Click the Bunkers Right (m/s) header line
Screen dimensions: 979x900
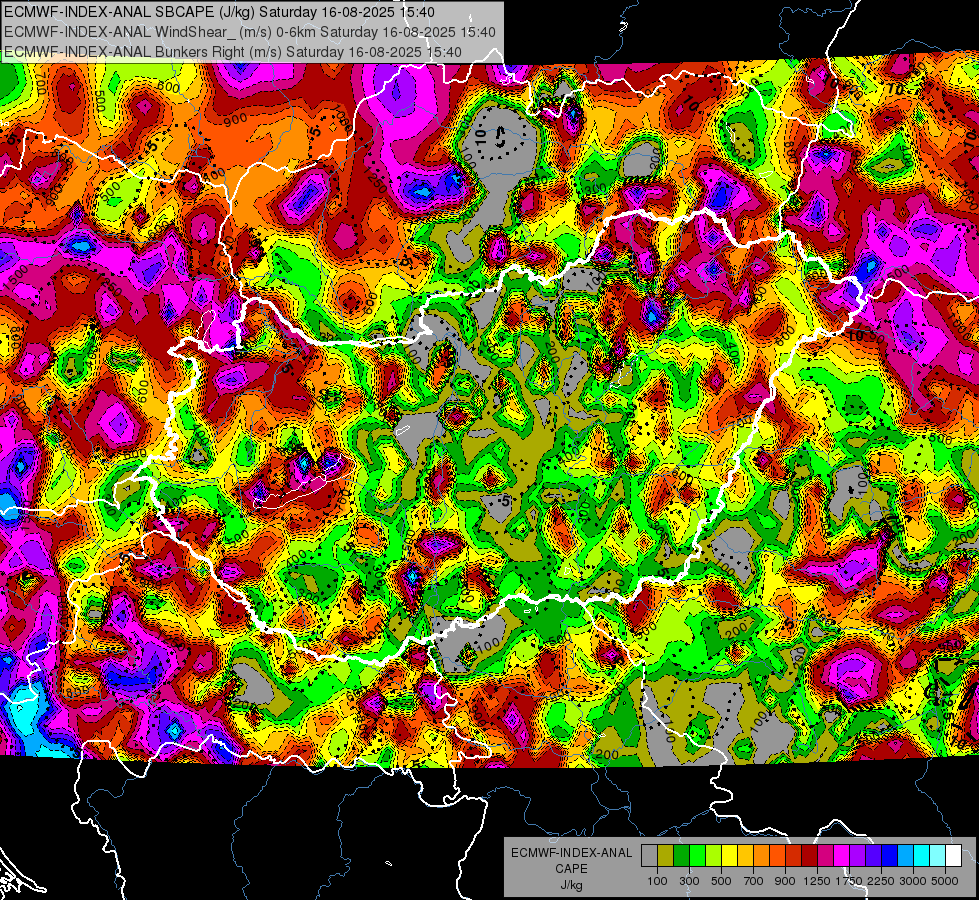tap(232, 52)
